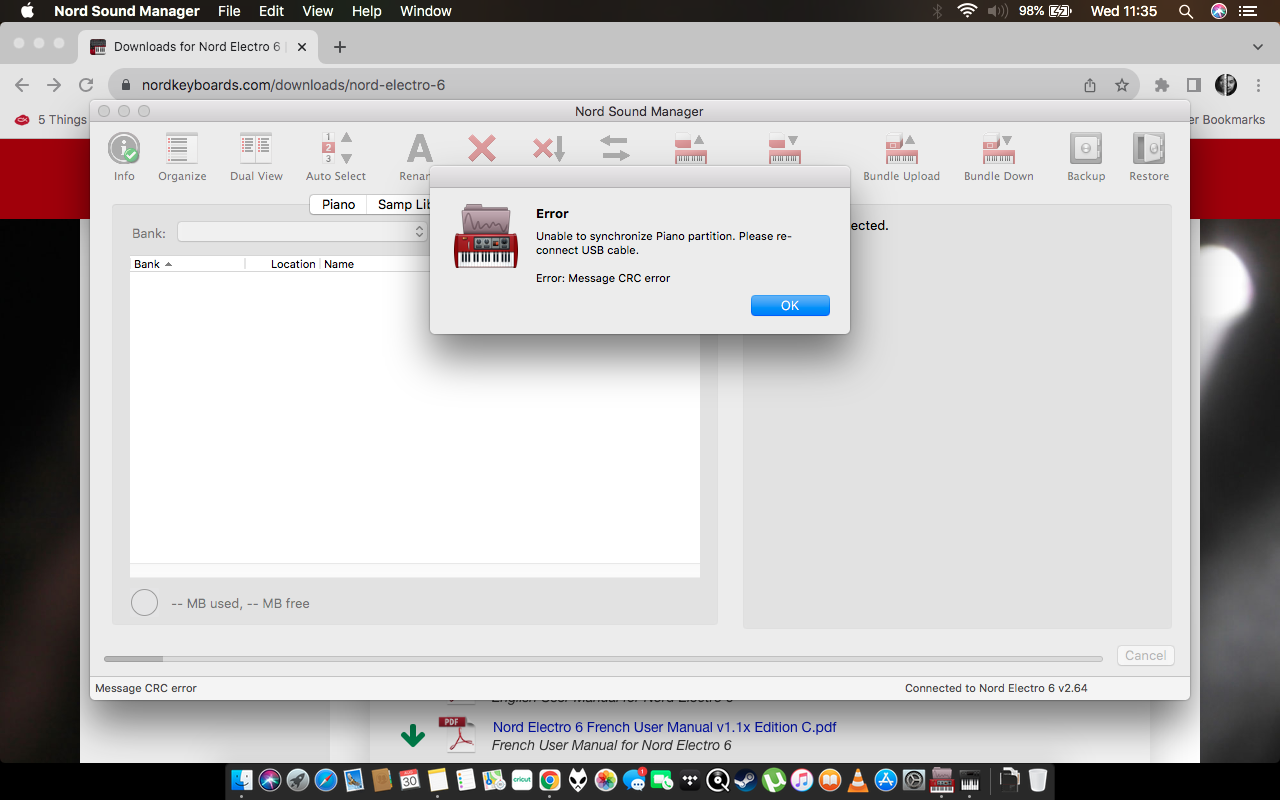1280x800 pixels.
Task: Open the Apple menu
Action: point(27,11)
